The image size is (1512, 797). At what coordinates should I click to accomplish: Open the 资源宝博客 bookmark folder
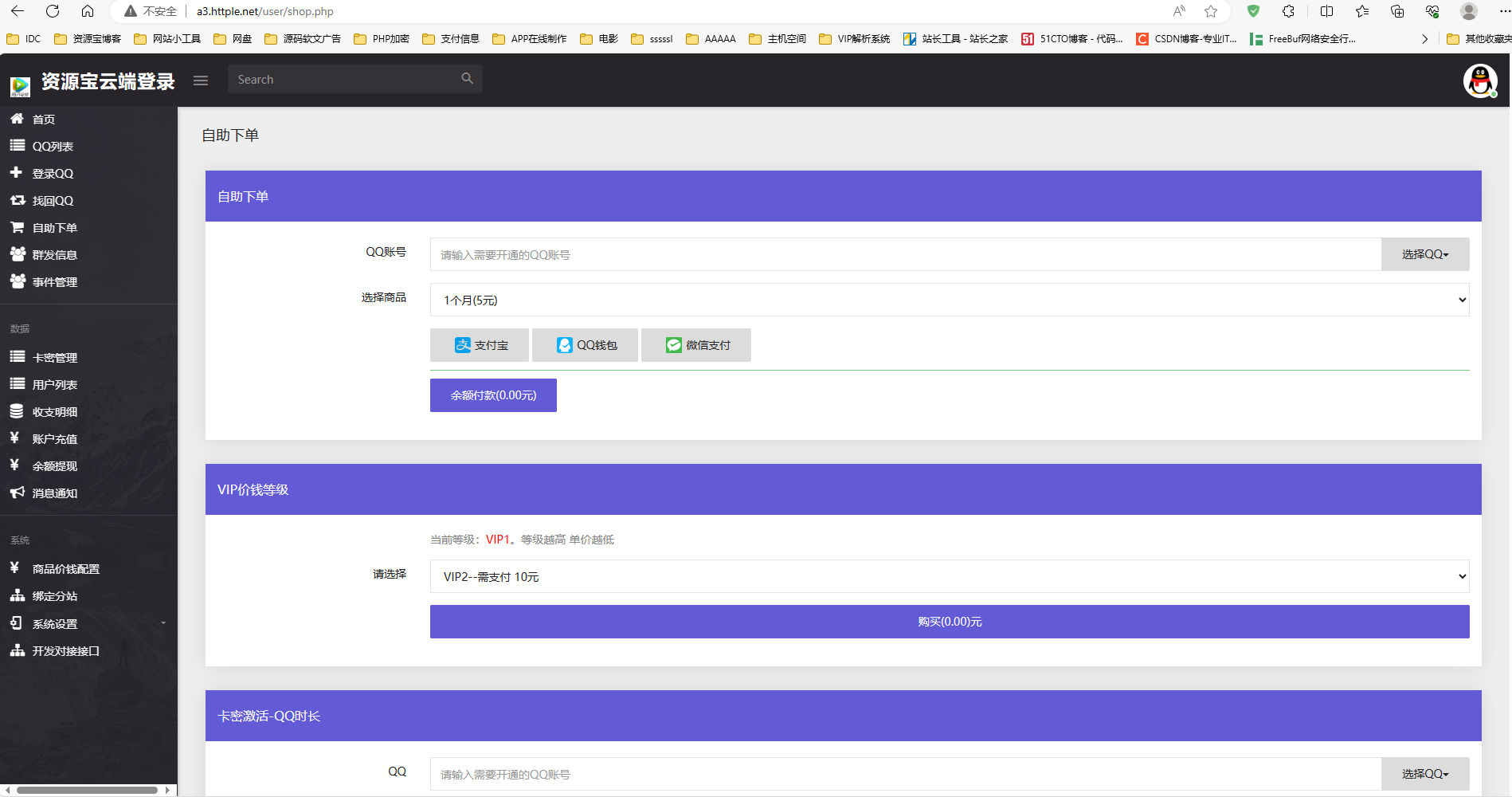click(x=88, y=38)
